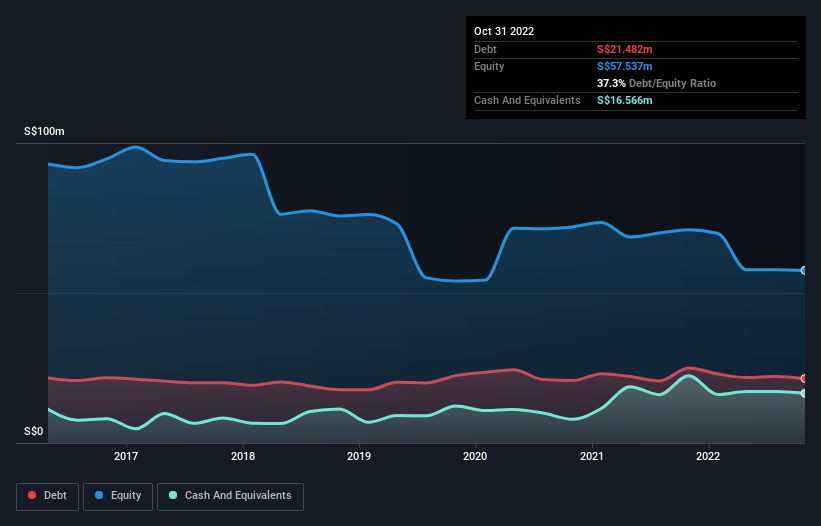Select the 2020 x-axis label
Screen dimensions: 821x526
[475, 456]
